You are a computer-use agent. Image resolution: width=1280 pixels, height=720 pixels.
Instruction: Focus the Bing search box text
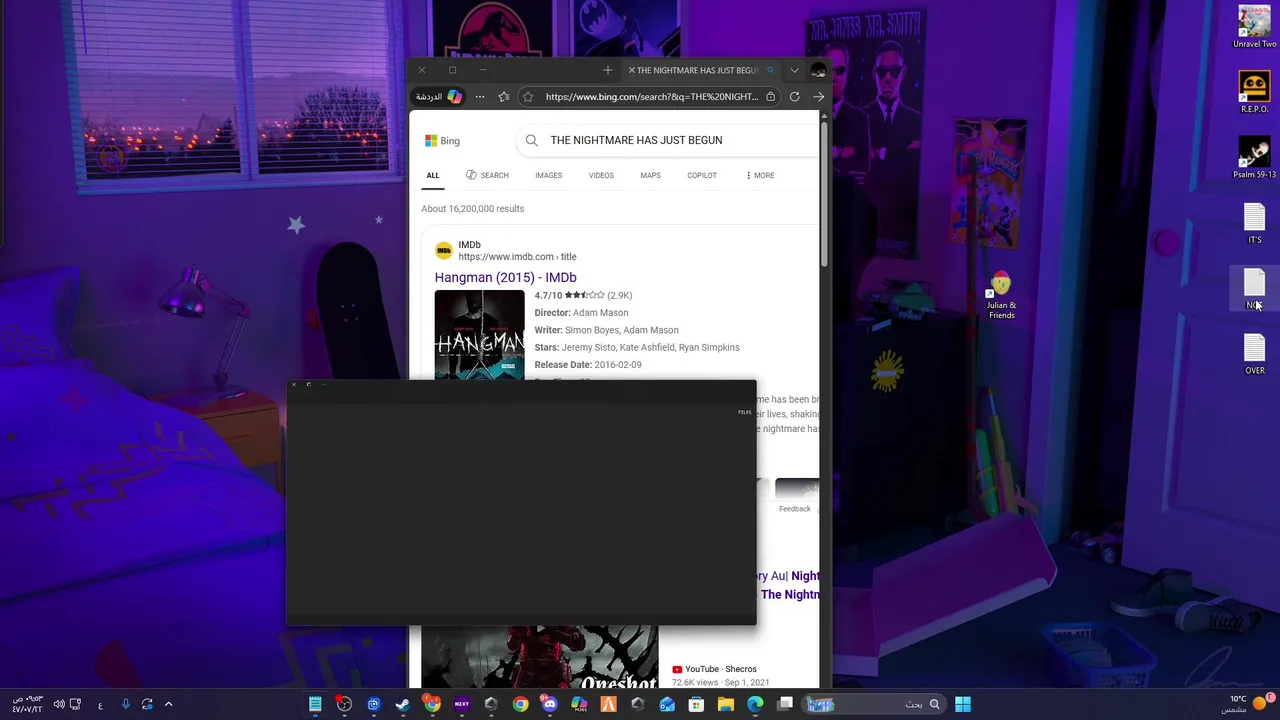pos(636,140)
